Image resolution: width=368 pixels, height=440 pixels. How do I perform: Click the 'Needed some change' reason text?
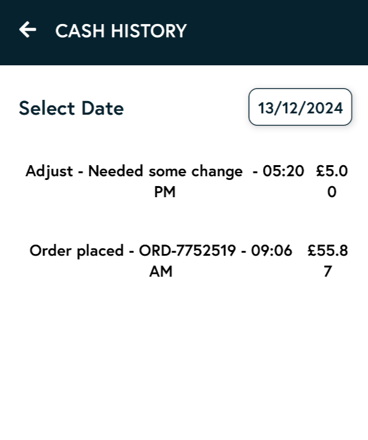[165, 171]
